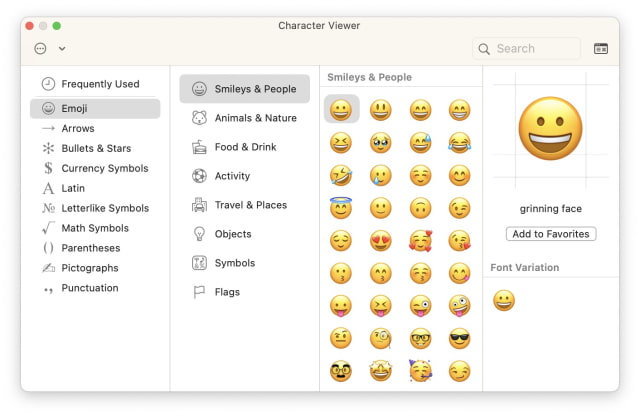The height and width of the screenshot is (416, 640).
Task: Show Math Symbols character list
Action: click(95, 228)
